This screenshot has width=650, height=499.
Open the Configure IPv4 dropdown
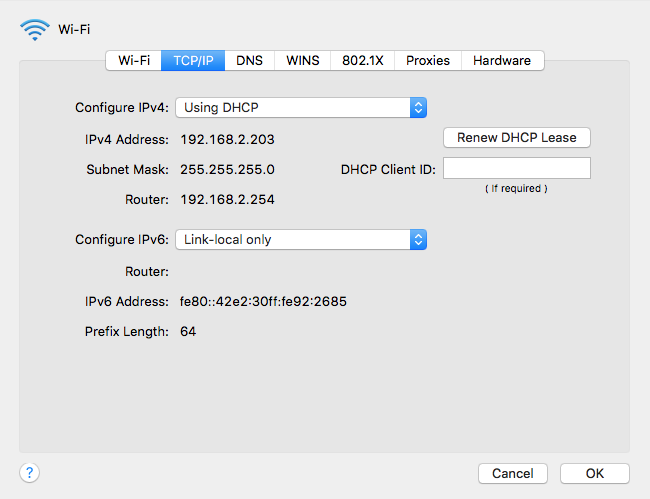(301, 108)
